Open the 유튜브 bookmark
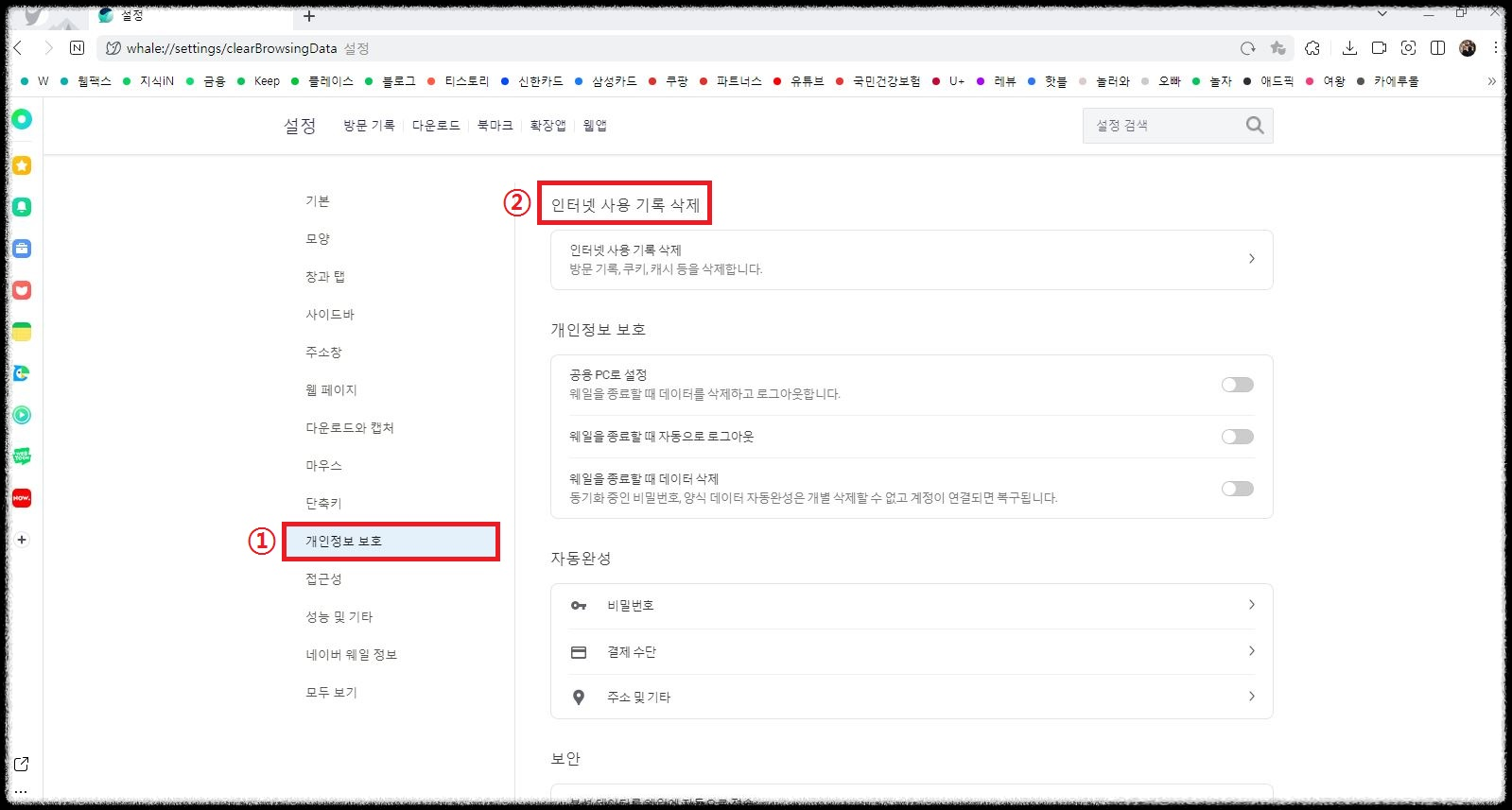 (x=799, y=81)
